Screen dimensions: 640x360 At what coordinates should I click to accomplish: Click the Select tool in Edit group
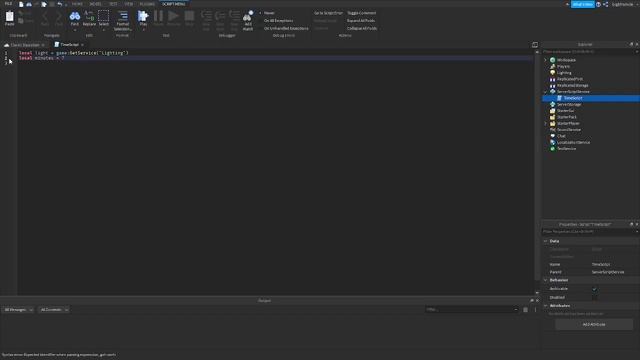[x=104, y=16]
